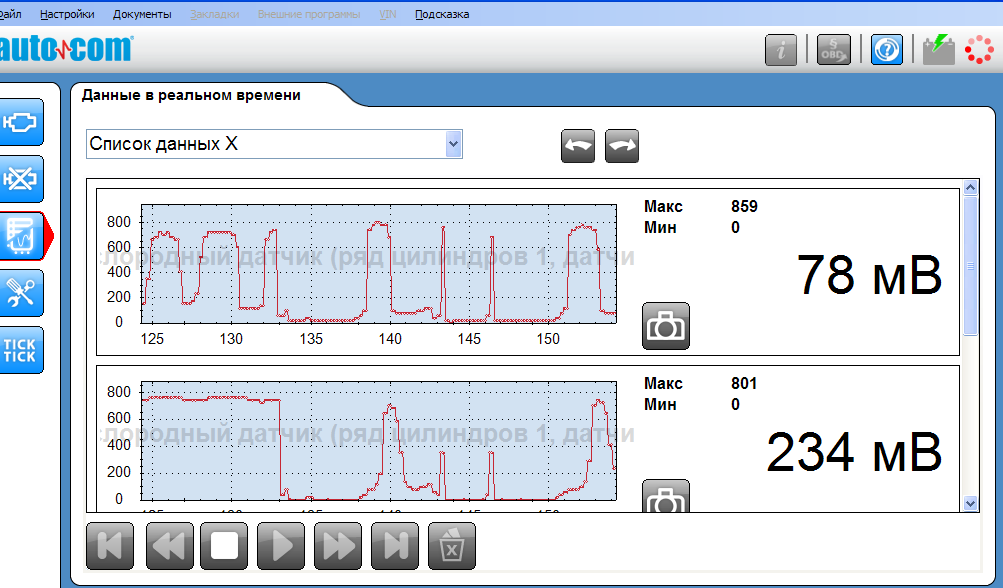Image resolution: width=1003 pixels, height=588 pixels.
Task: Open the Настройки menu
Action: pos(67,14)
